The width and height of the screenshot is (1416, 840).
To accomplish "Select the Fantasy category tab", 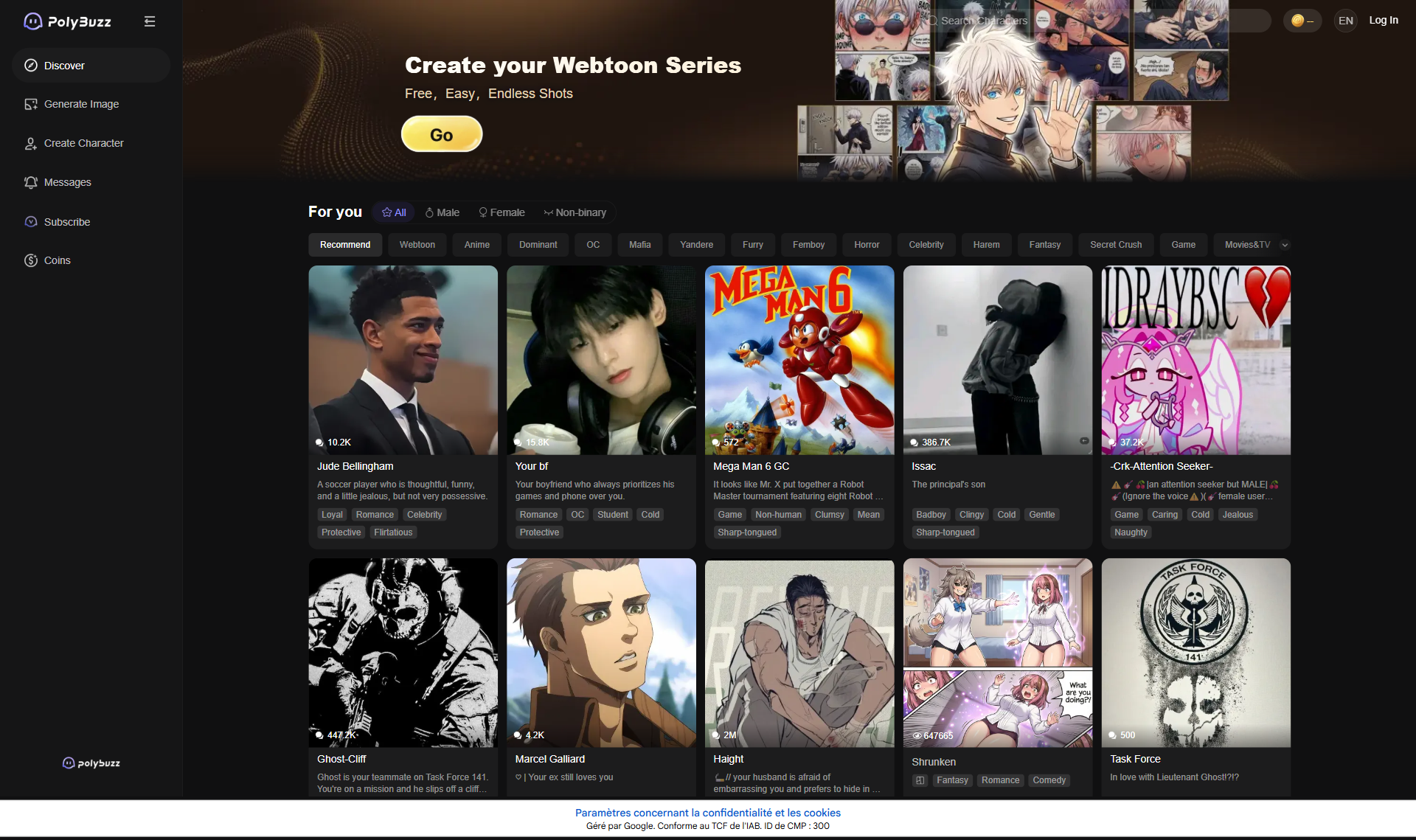I will (1045, 245).
